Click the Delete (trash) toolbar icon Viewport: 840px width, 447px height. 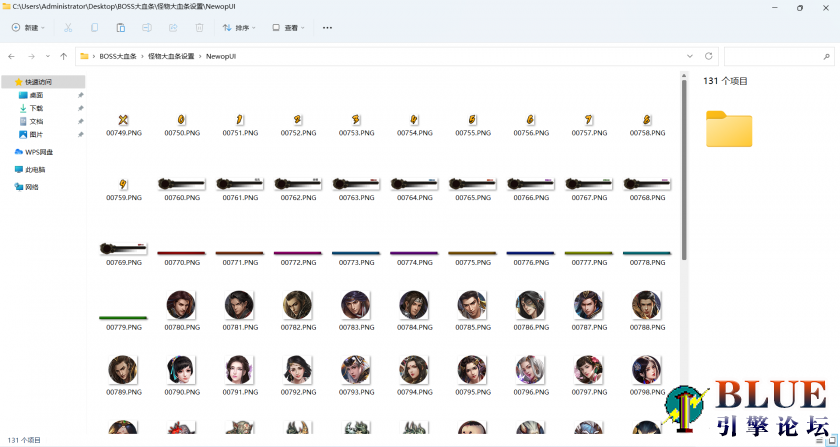coord(200,28)
